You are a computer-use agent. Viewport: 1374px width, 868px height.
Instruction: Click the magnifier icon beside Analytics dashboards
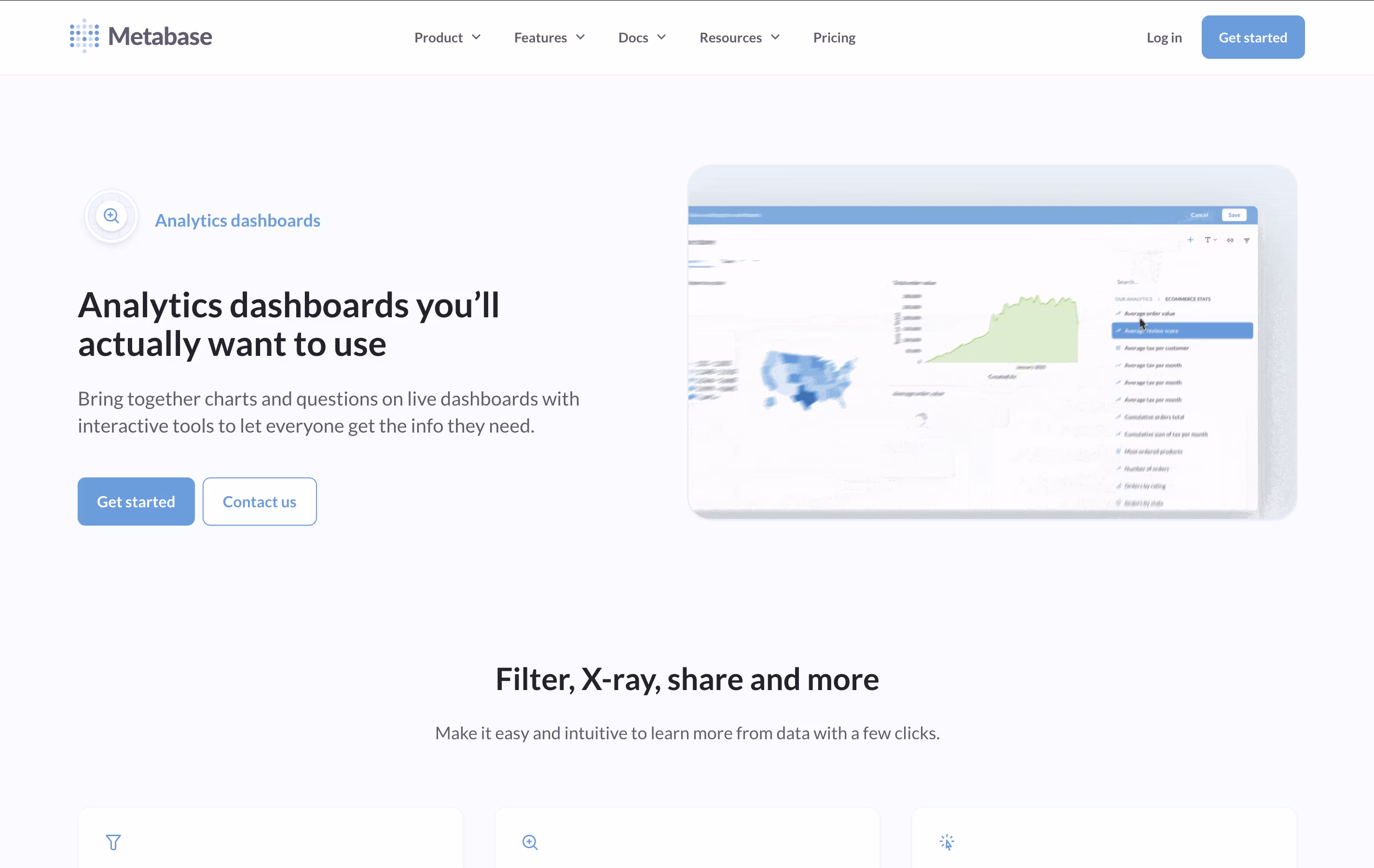(x=111, y=216)
